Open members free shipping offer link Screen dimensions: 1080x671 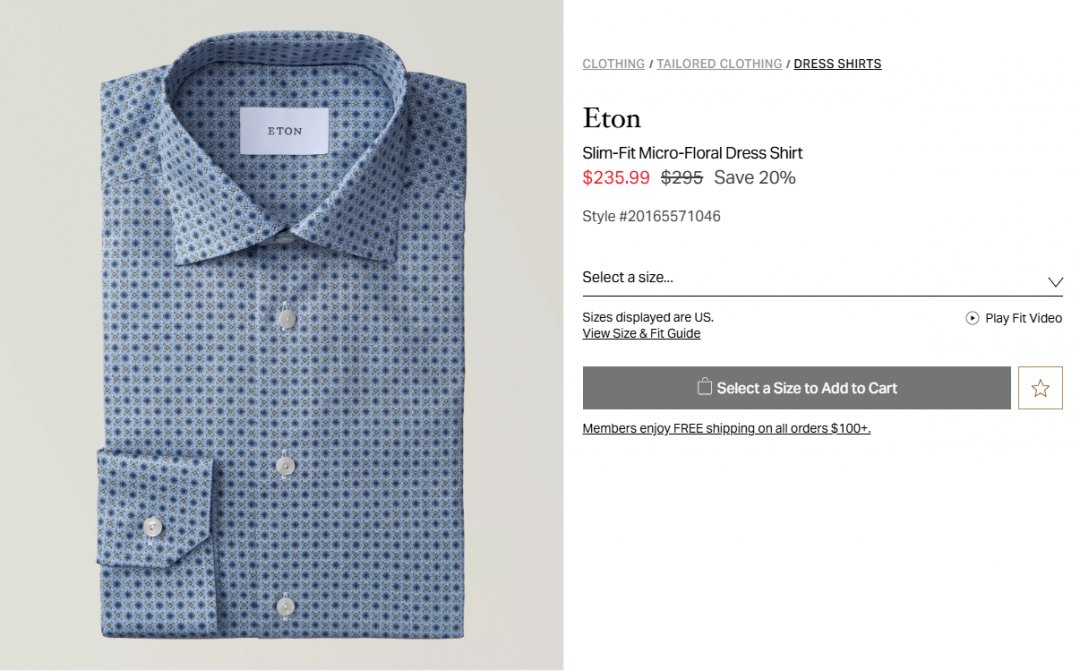tap(727, 429)
